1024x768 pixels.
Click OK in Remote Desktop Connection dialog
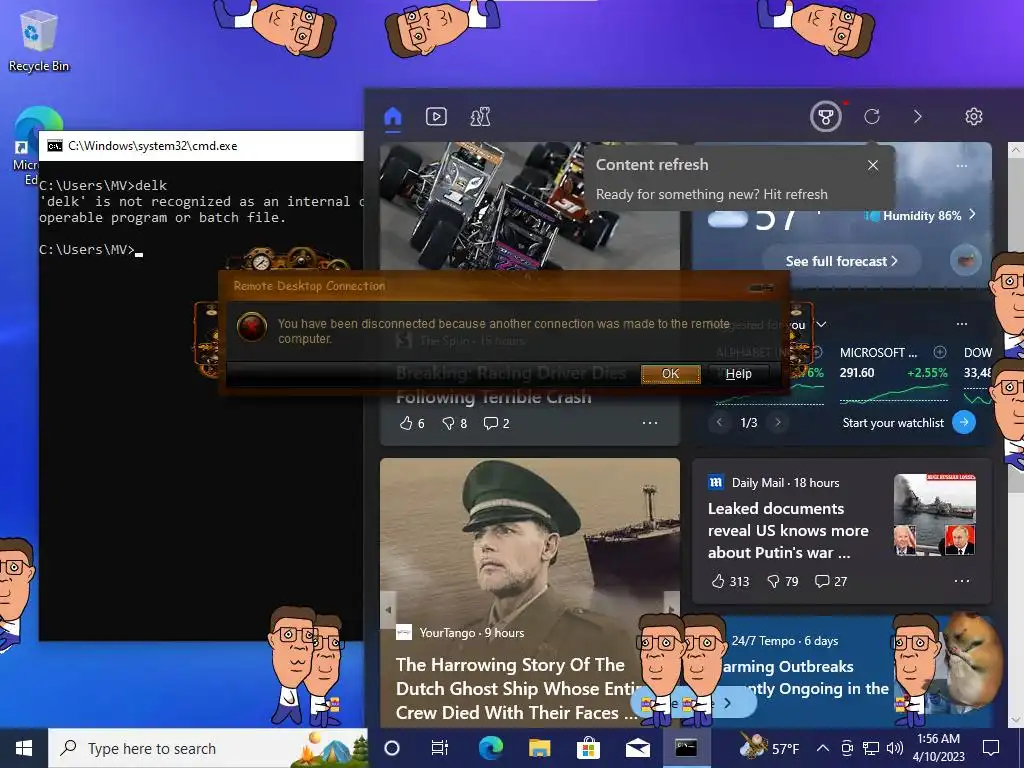pos(671,374)
